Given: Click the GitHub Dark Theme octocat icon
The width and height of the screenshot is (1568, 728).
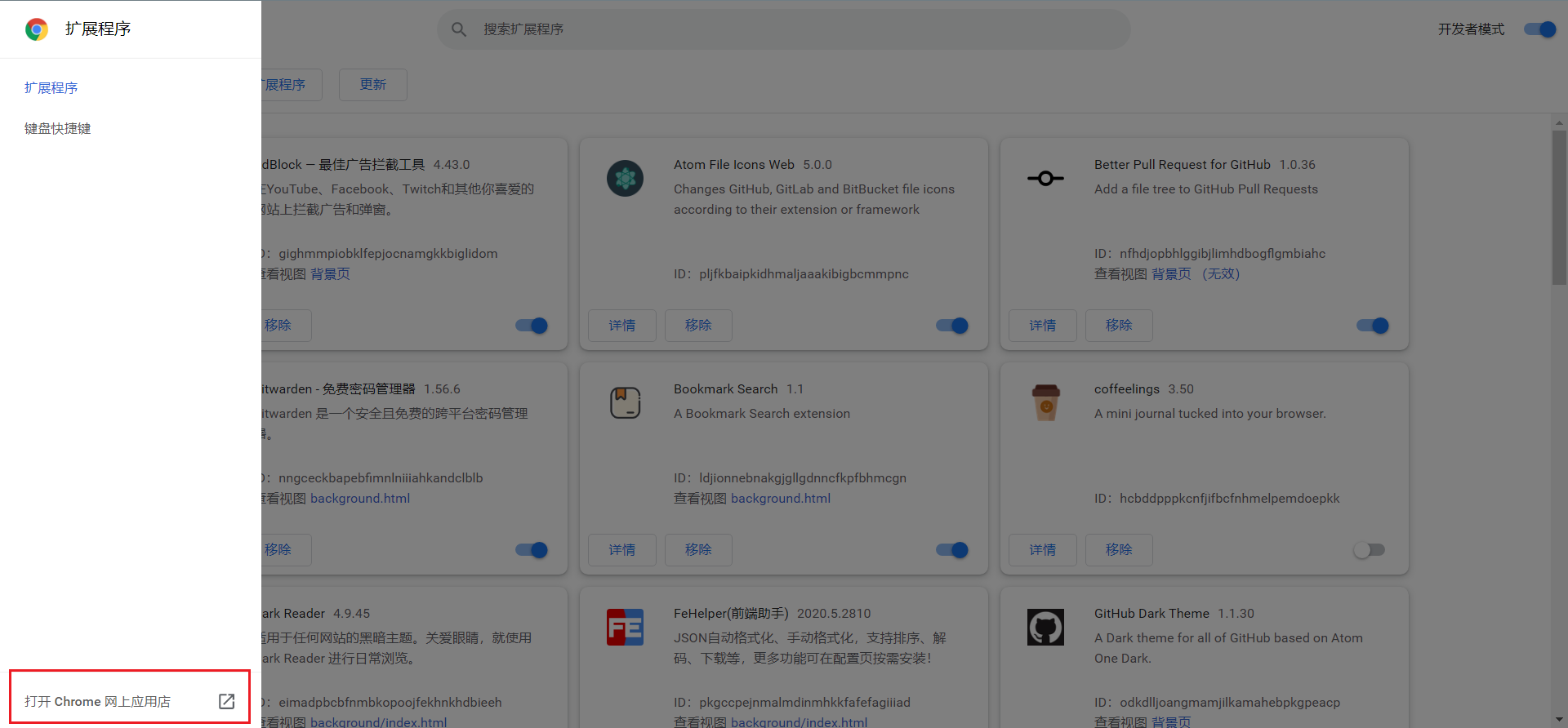Looking at the screenshot, I should [1045, 627].
